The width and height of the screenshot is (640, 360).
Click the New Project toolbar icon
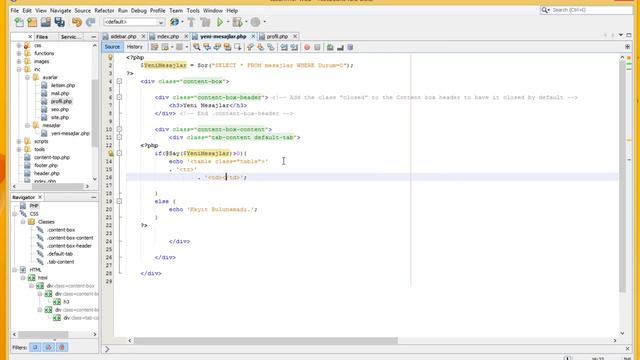[x=32, y=22]
